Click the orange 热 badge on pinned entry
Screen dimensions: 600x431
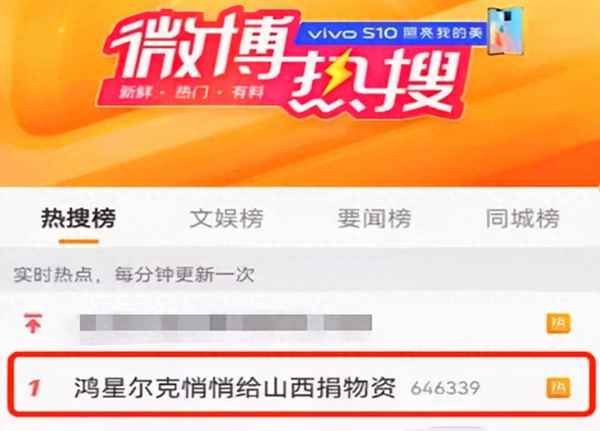pos(558,323)
